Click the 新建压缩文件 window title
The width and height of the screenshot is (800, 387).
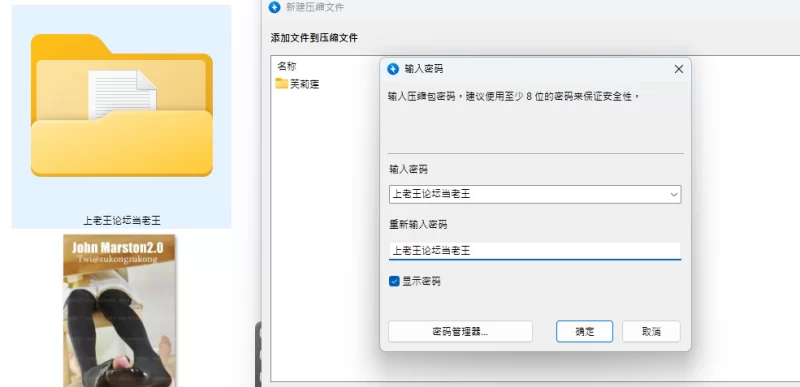(315, 7)
